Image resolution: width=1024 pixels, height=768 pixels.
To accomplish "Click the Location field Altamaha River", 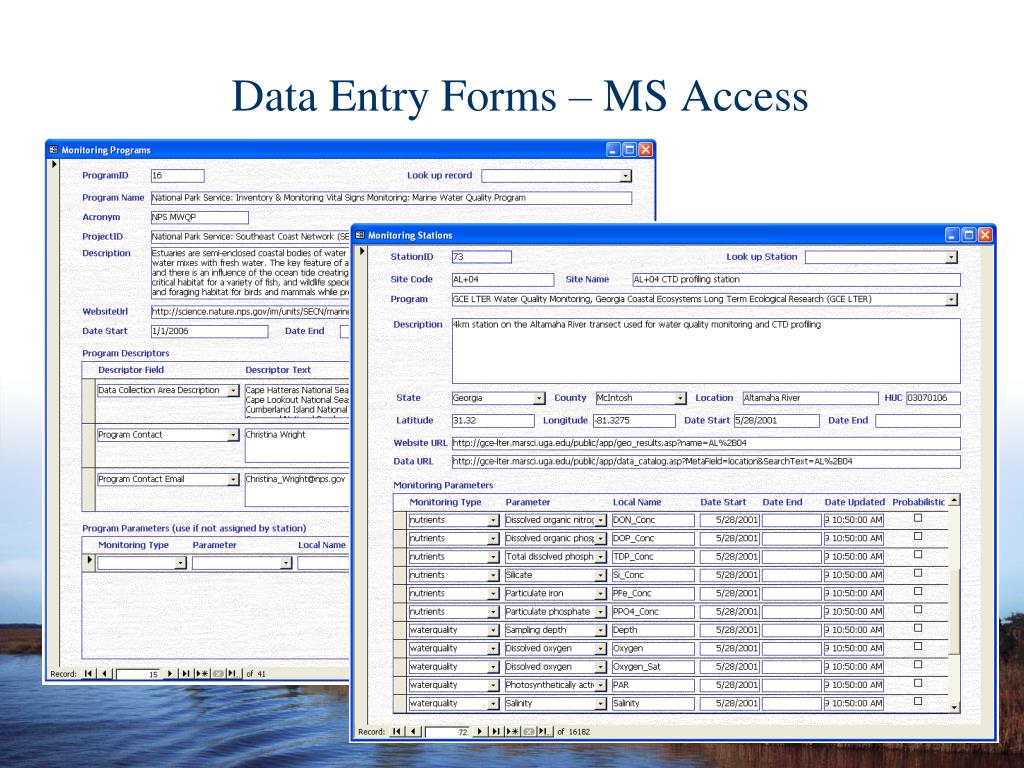I will [810, 398].
